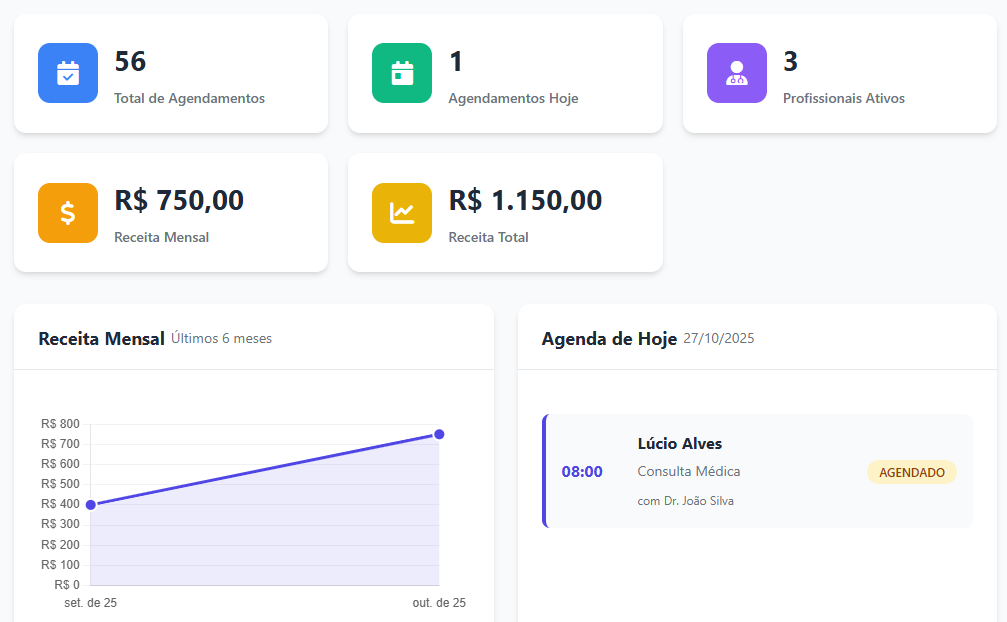Image resolution: width=1007 pixels, height=622 pixels.
Task: Click the Agenda de Hoje section header
Action: (608, 339)
